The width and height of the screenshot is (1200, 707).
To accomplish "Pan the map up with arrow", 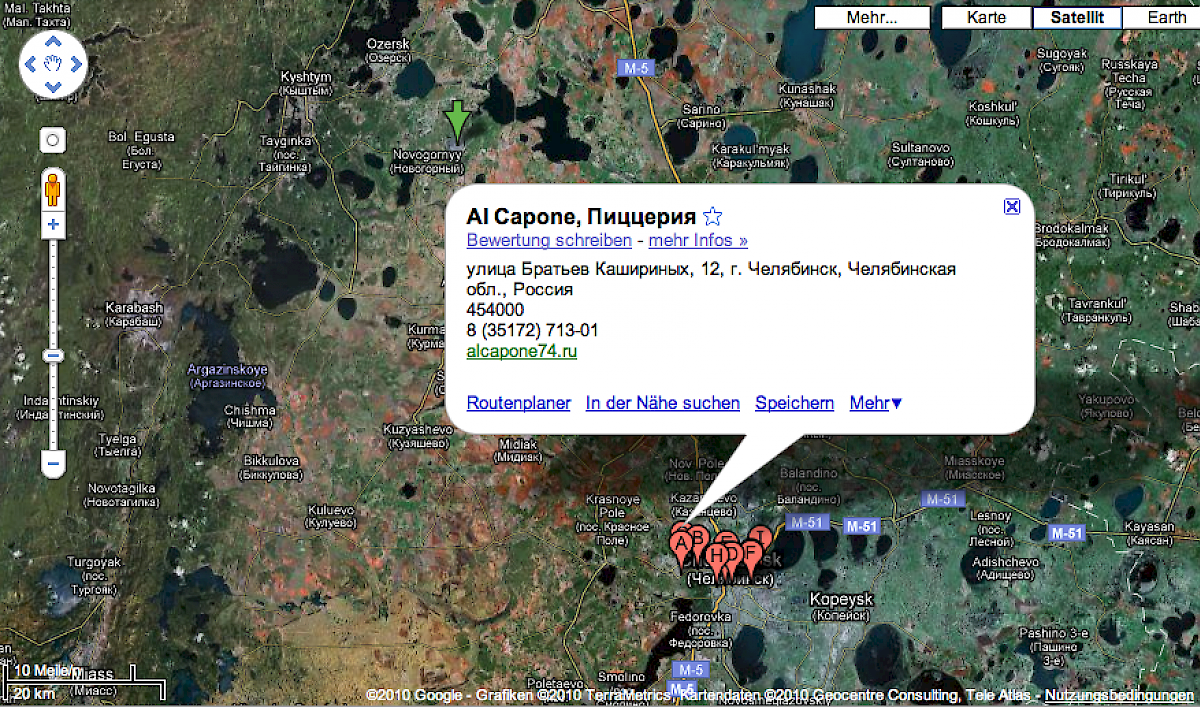I will pos(53,41).
